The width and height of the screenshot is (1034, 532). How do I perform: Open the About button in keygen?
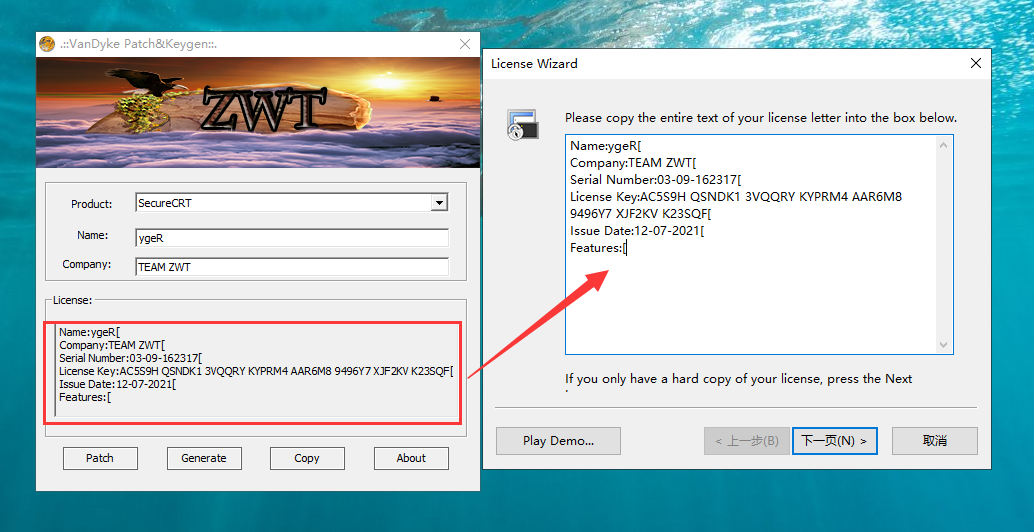tap(411, 458)
